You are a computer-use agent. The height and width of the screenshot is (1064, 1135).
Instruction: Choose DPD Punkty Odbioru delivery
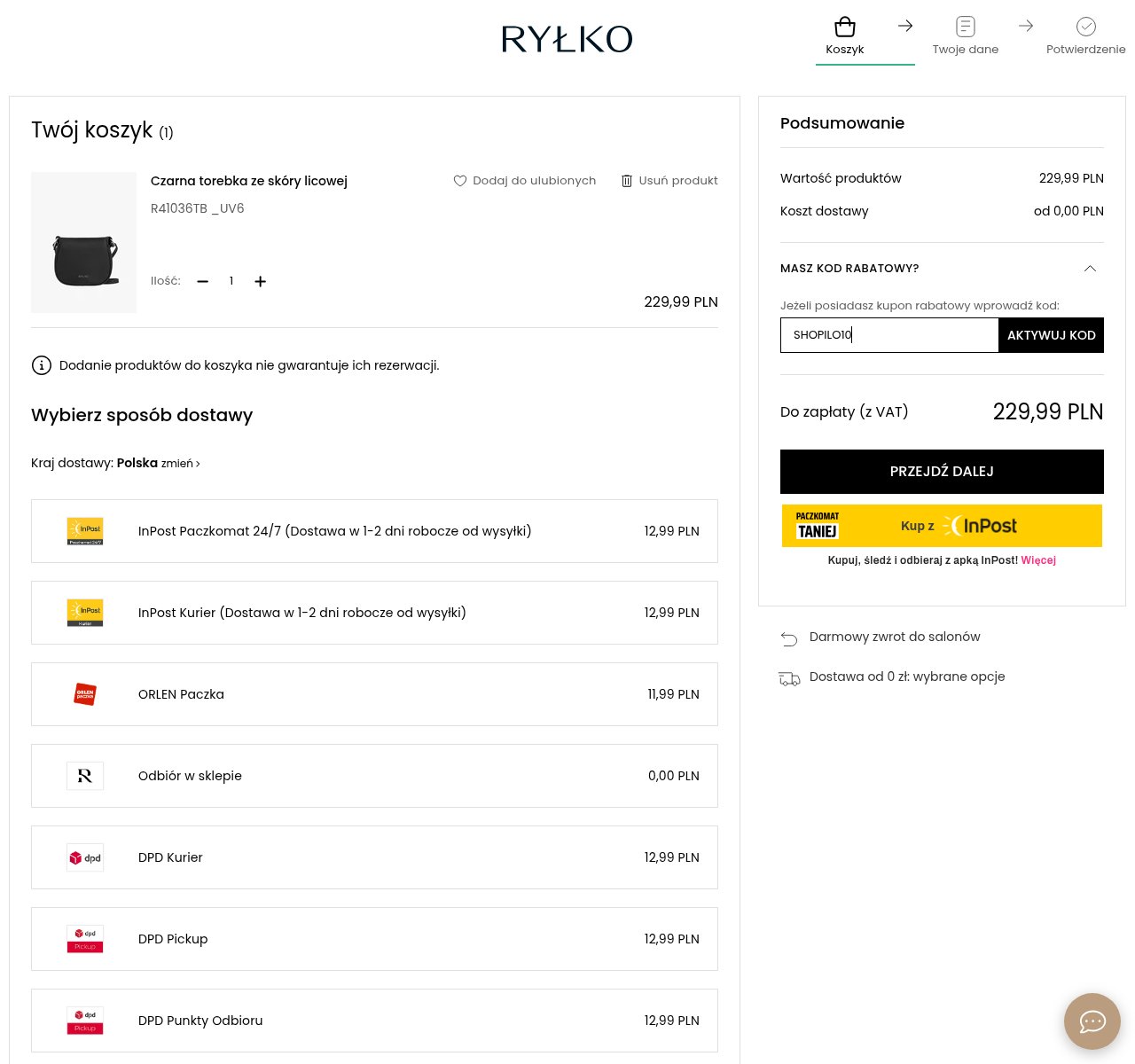point(374,1021)
